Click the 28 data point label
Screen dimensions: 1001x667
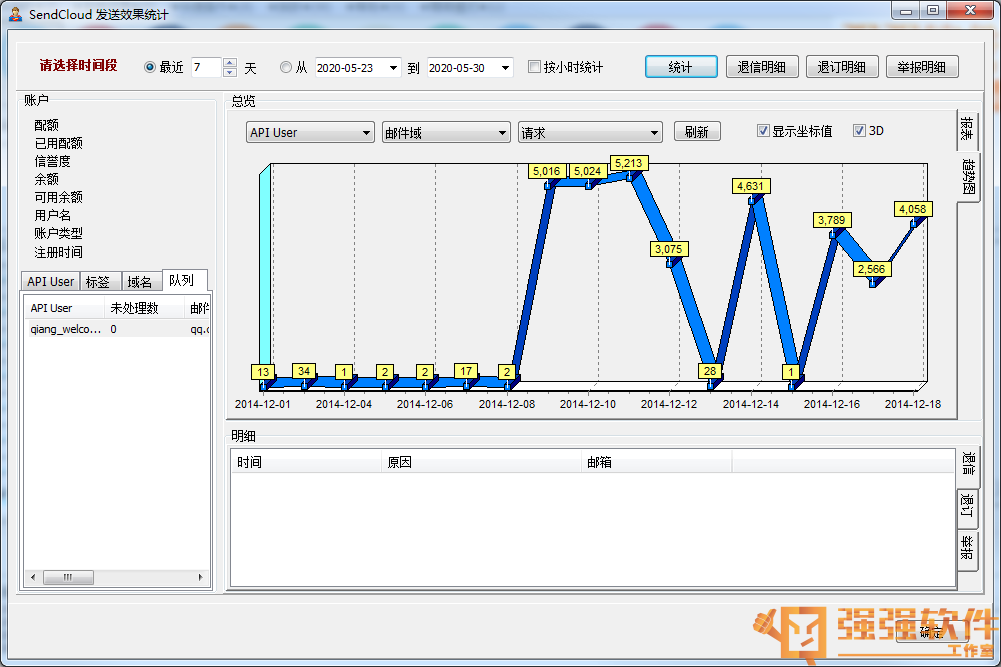pos(710,371)
